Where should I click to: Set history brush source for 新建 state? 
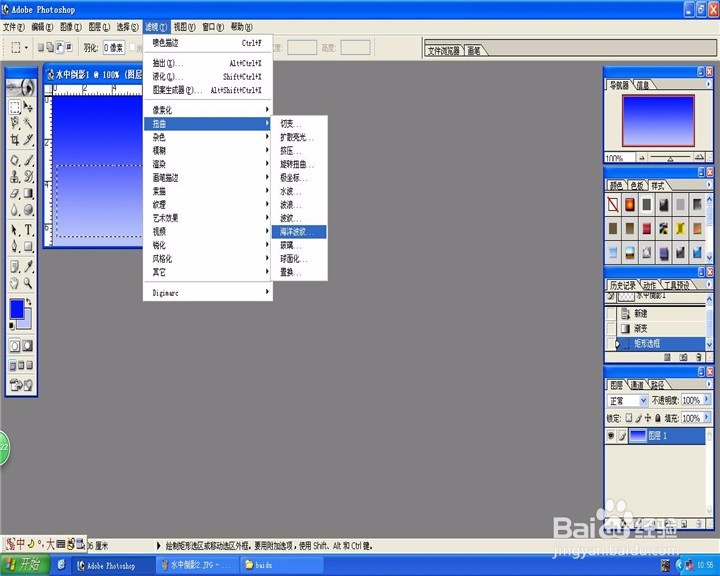click(611, 314)
